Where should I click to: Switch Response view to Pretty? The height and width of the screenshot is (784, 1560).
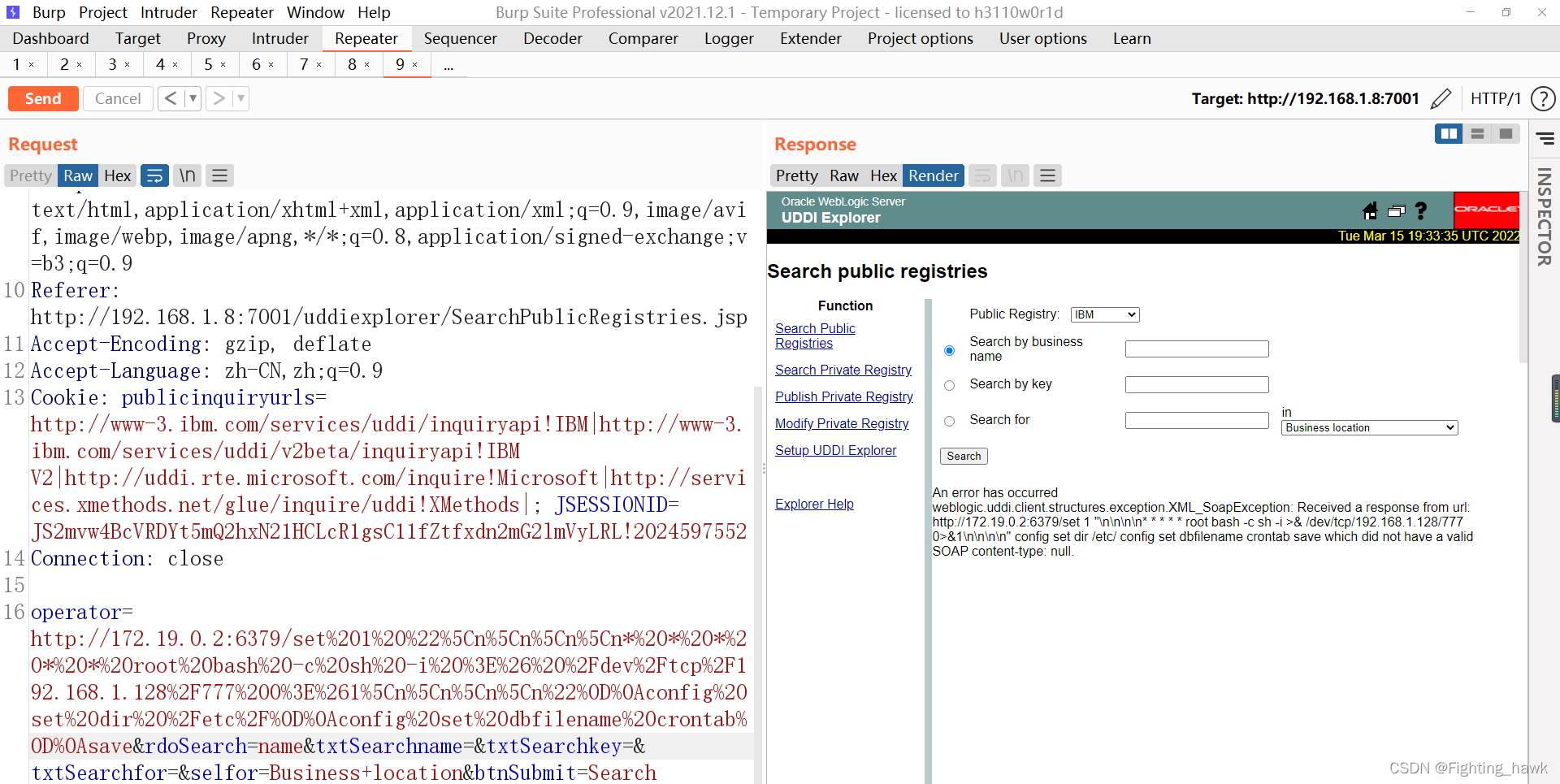(x=797, y=175)
